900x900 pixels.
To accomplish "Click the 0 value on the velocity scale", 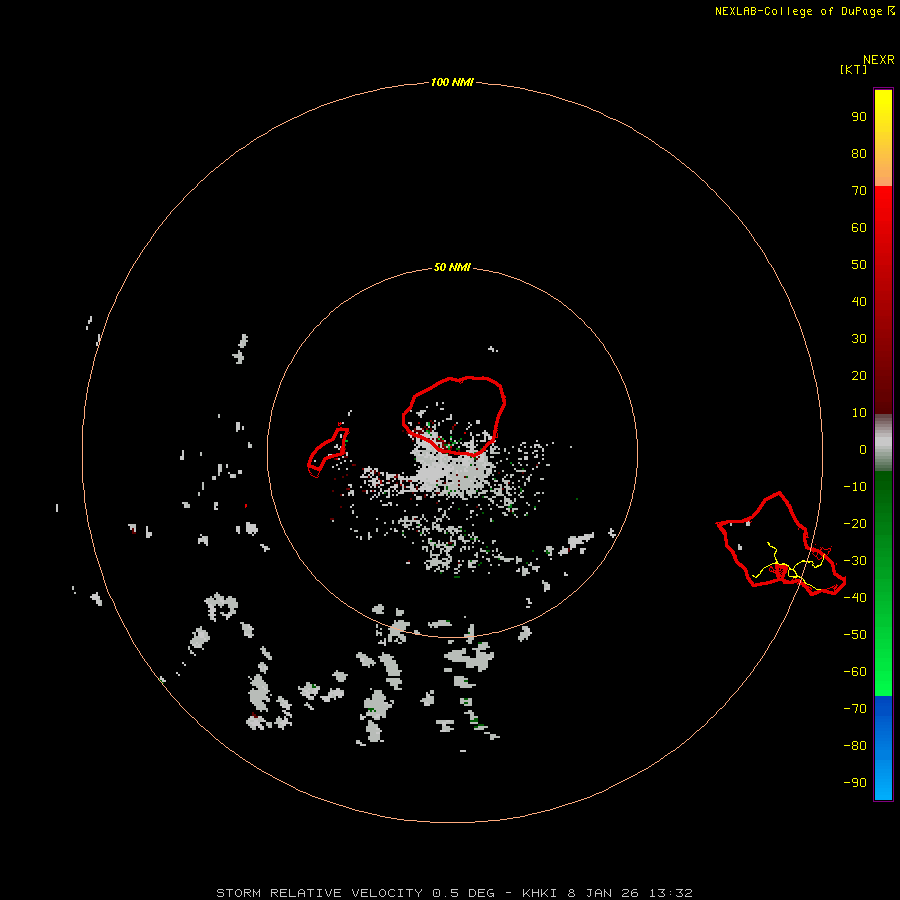I will [863, 450].
